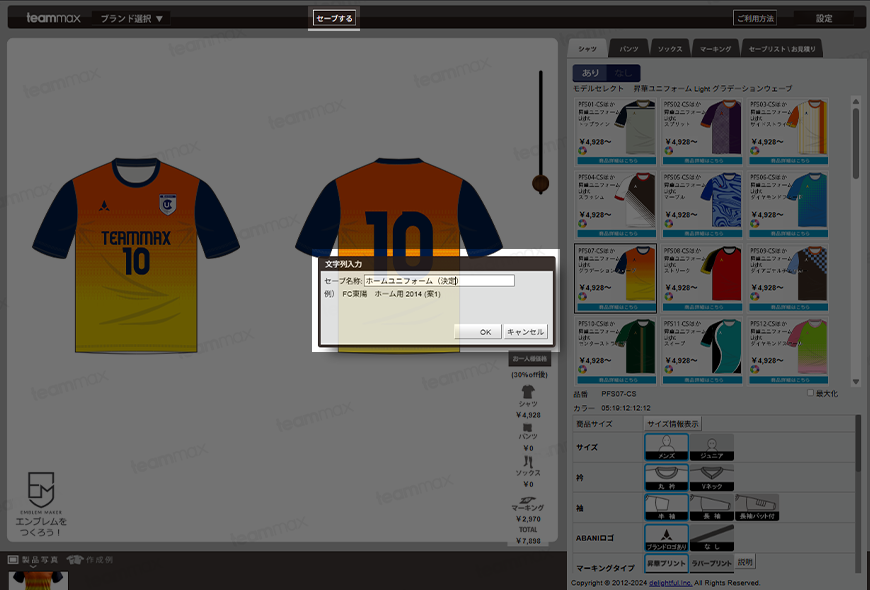Select なし for ABANI logo

click(x=712, y=538)
